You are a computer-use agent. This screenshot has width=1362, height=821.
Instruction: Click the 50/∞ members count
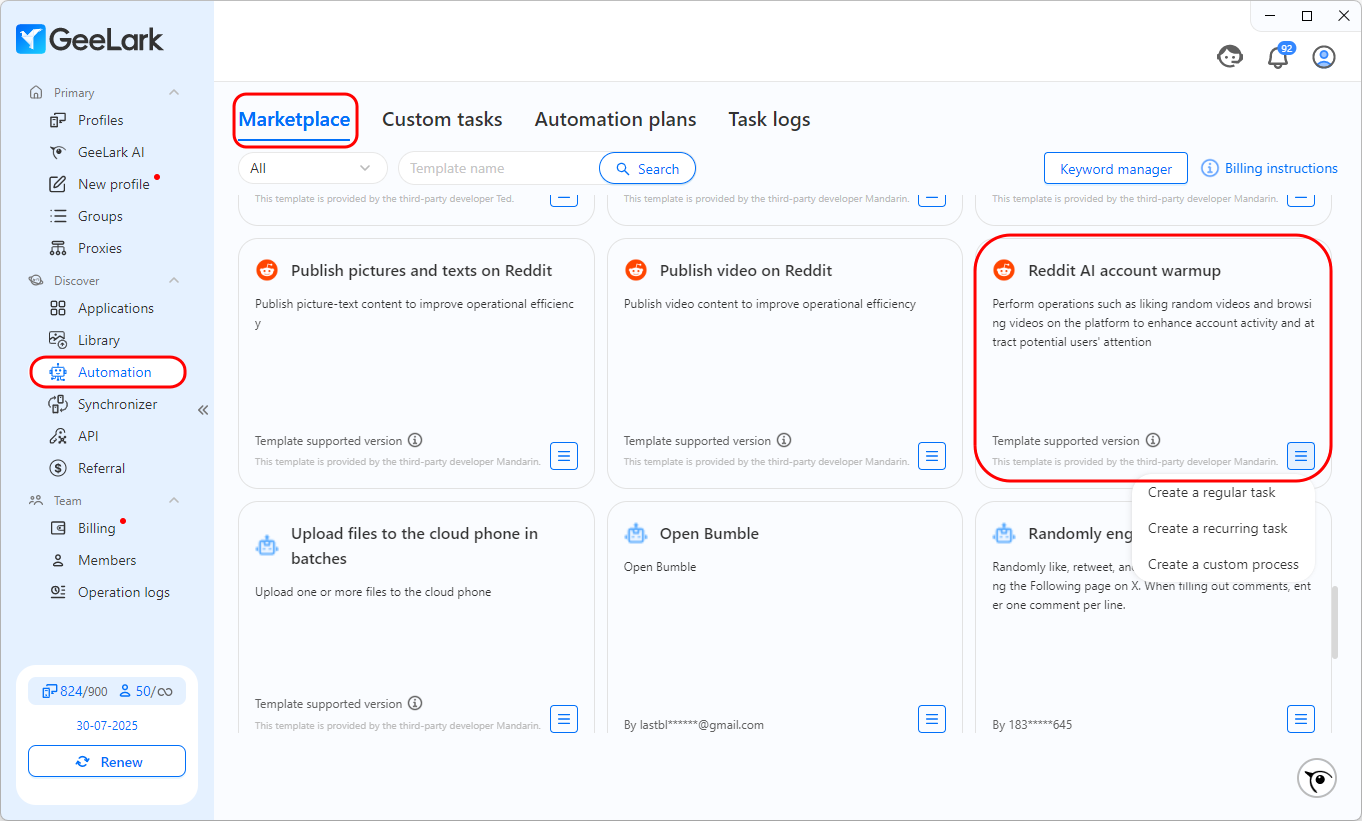coord(146,691)
